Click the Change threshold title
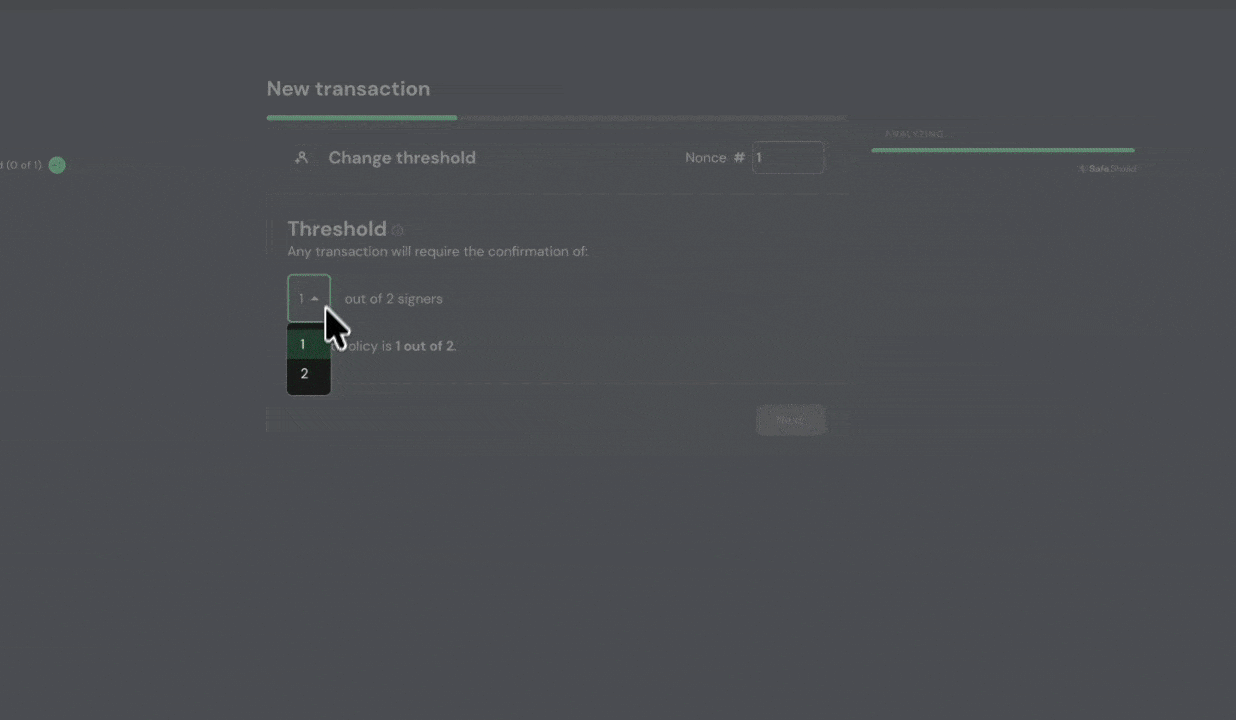Image resolution: width=1236 pixels, height=720 pixels. click(x=402, y=157)
